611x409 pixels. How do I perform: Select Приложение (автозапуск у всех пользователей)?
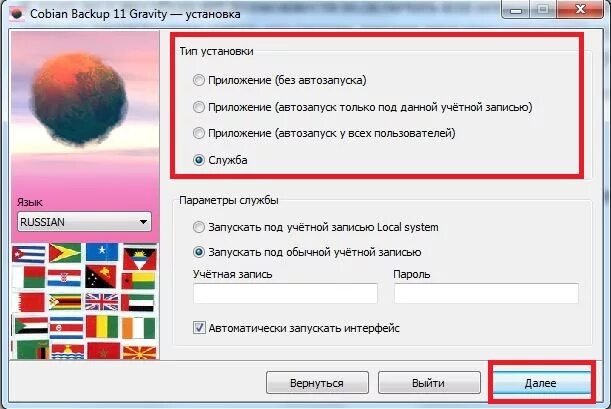[199, 133]
